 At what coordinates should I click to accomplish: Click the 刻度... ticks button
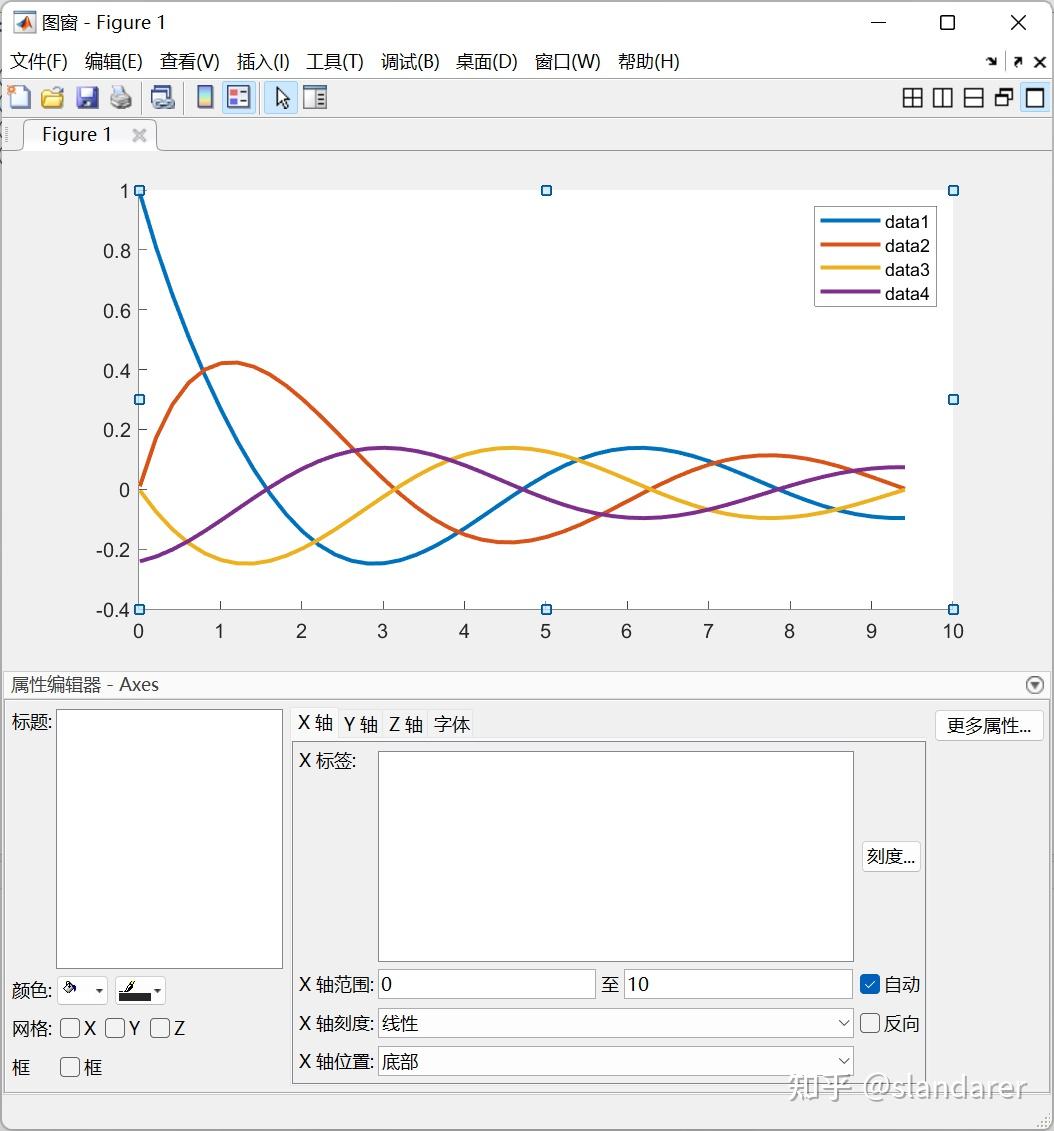tap(889, 856)
